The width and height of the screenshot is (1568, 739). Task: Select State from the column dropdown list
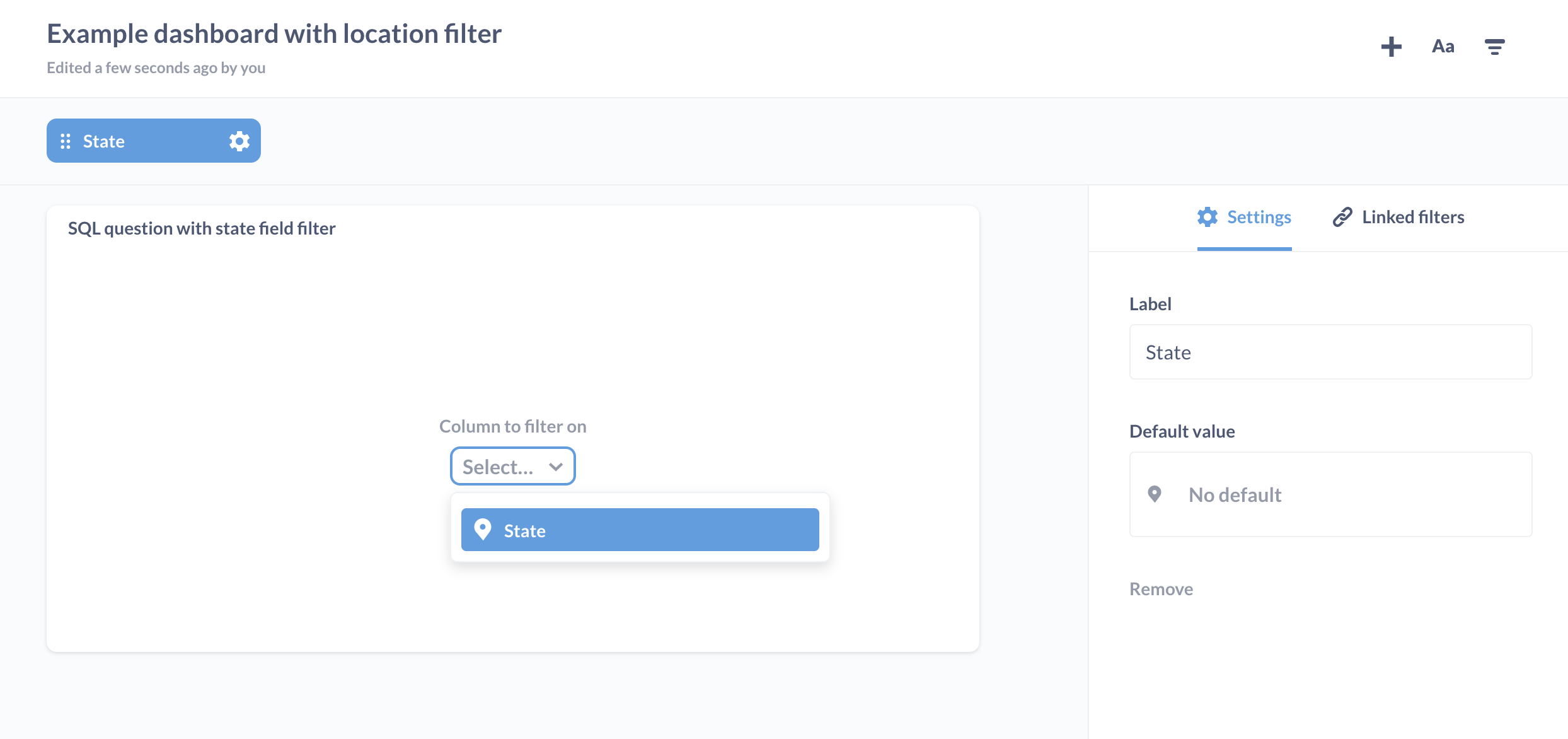coord(639,530)
